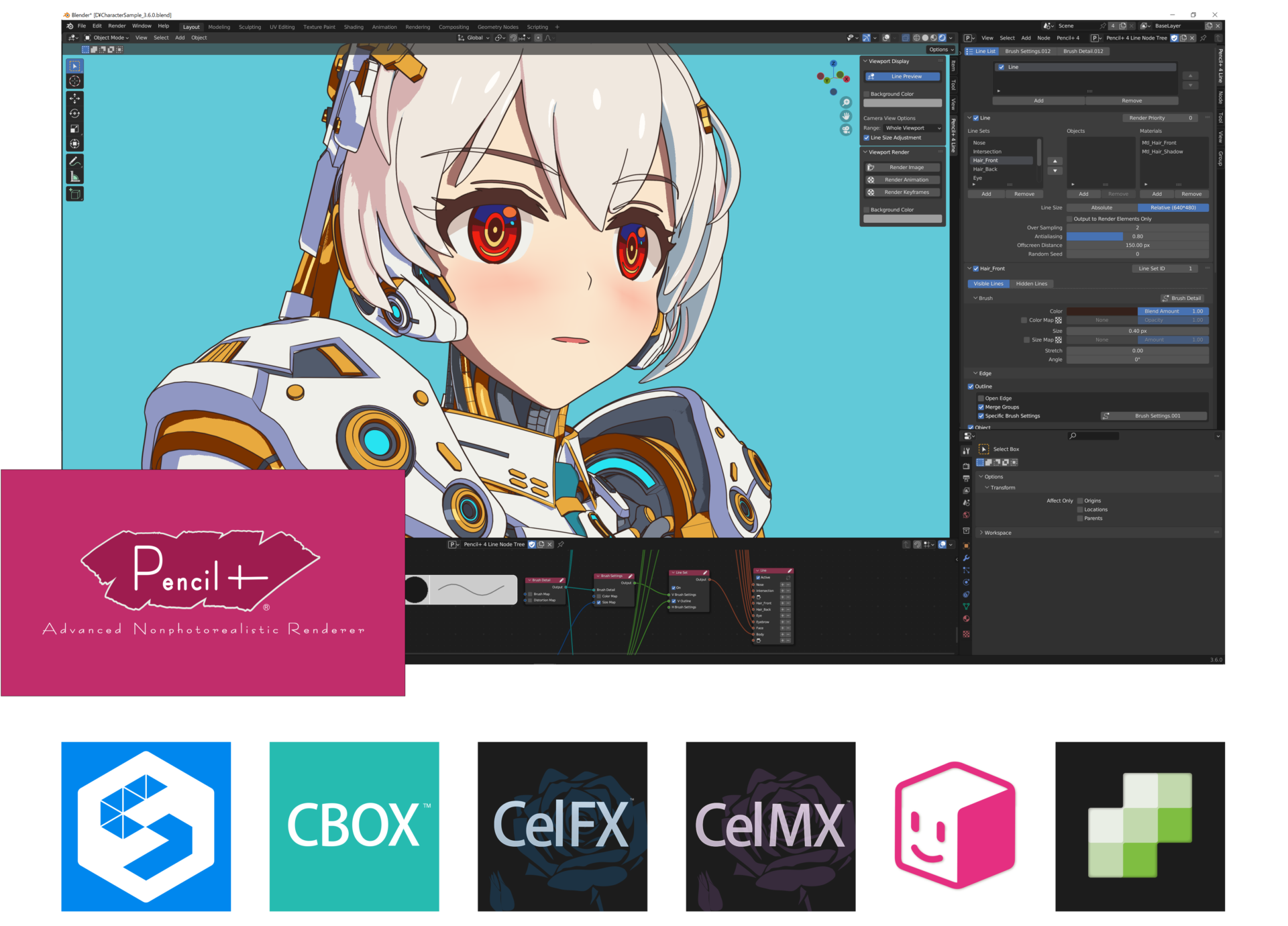Enable Output to Render Elements Only
The image size is (1288, 926).
(x=1070, y=219)
